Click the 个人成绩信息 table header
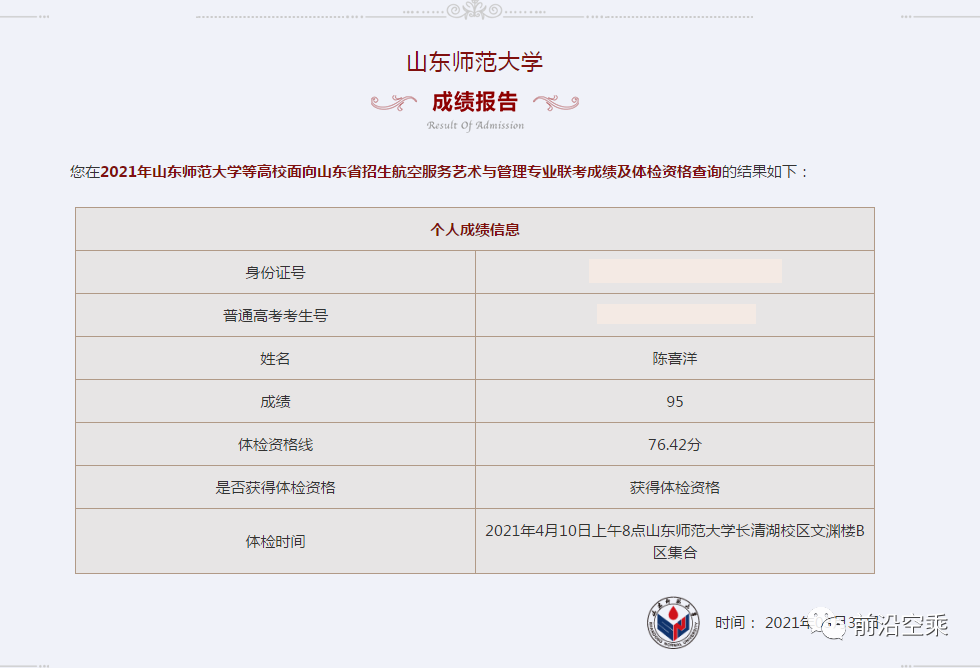This screenshot has width=980, height=668. point(475,229)
